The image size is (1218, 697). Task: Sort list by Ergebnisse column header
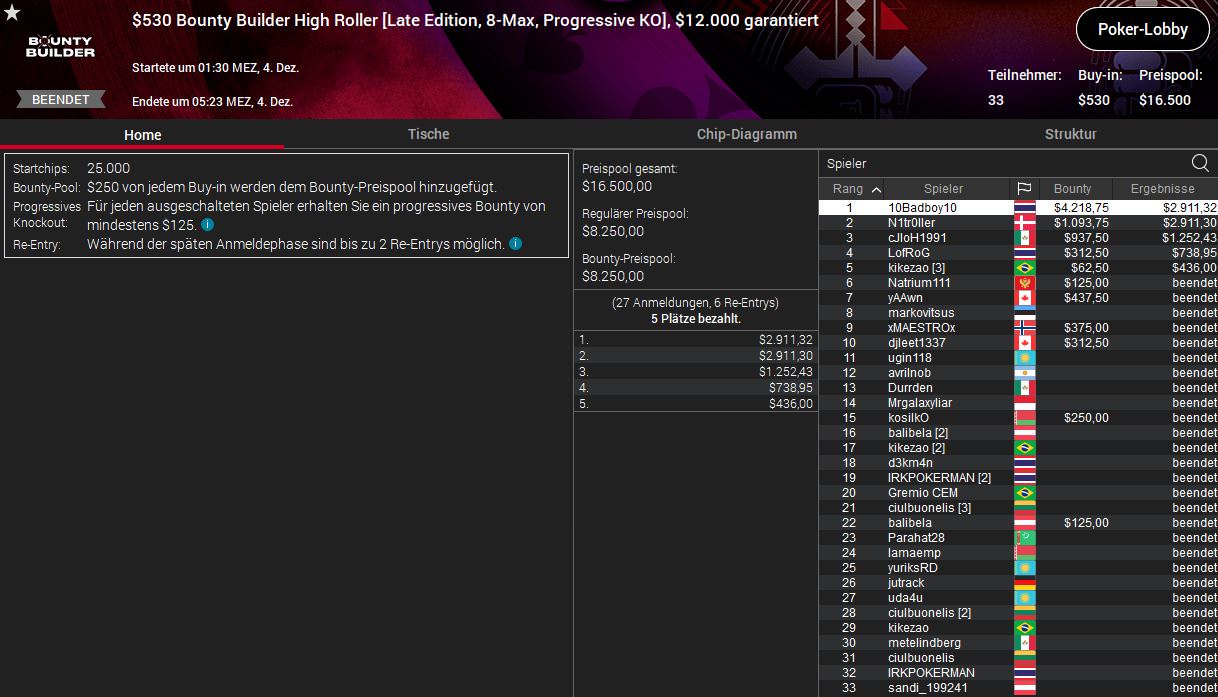(1162, 189)
